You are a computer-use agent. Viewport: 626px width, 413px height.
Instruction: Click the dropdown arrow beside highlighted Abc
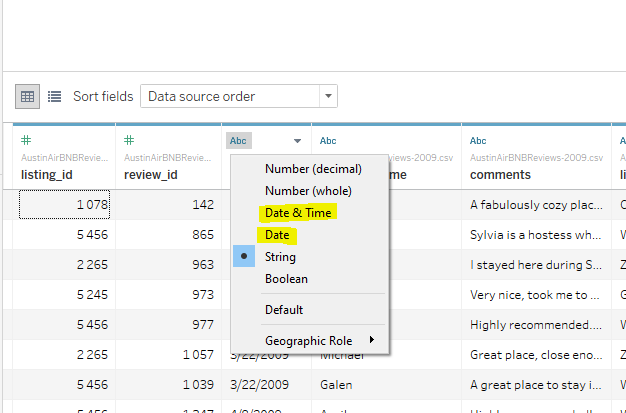point(297,142)
